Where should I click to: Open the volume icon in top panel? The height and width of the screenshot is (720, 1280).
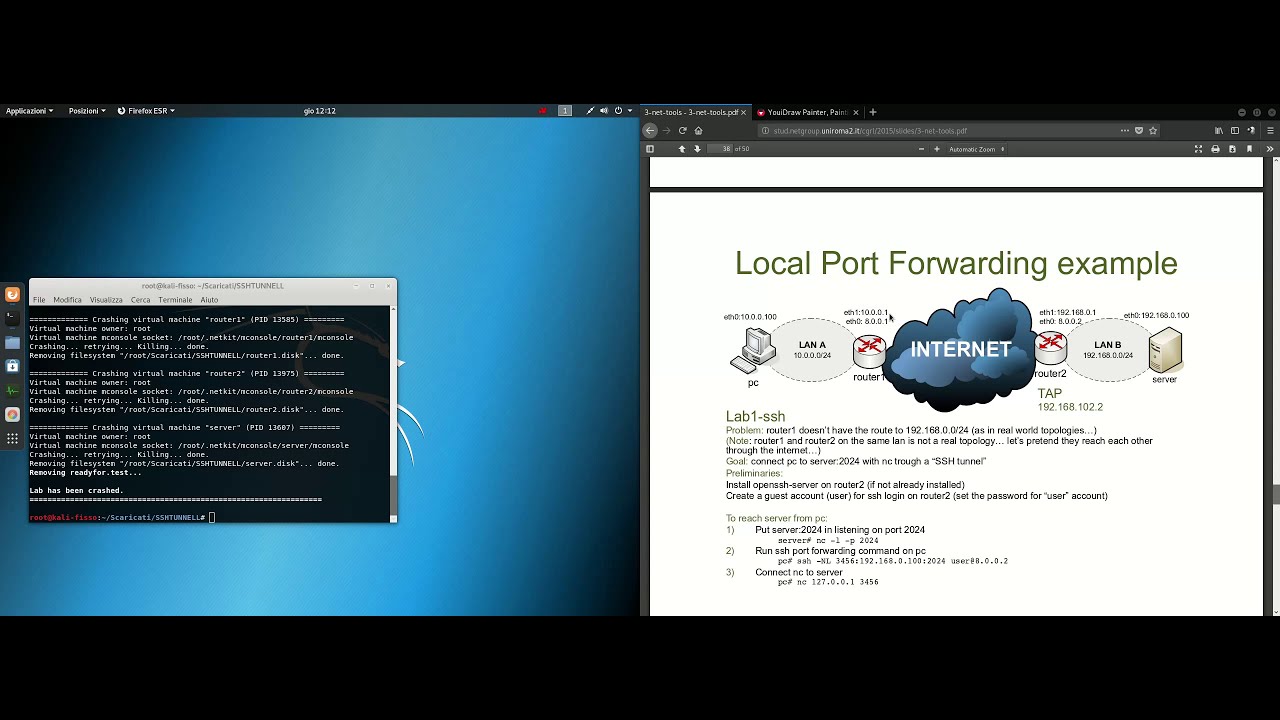tap(604, 111)
